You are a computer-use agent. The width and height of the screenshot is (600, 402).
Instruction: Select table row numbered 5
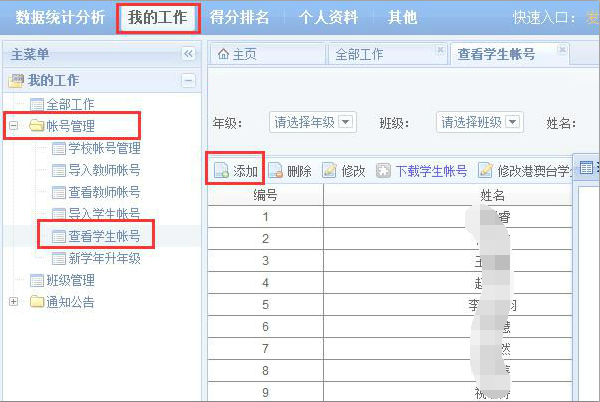point(390,305)
